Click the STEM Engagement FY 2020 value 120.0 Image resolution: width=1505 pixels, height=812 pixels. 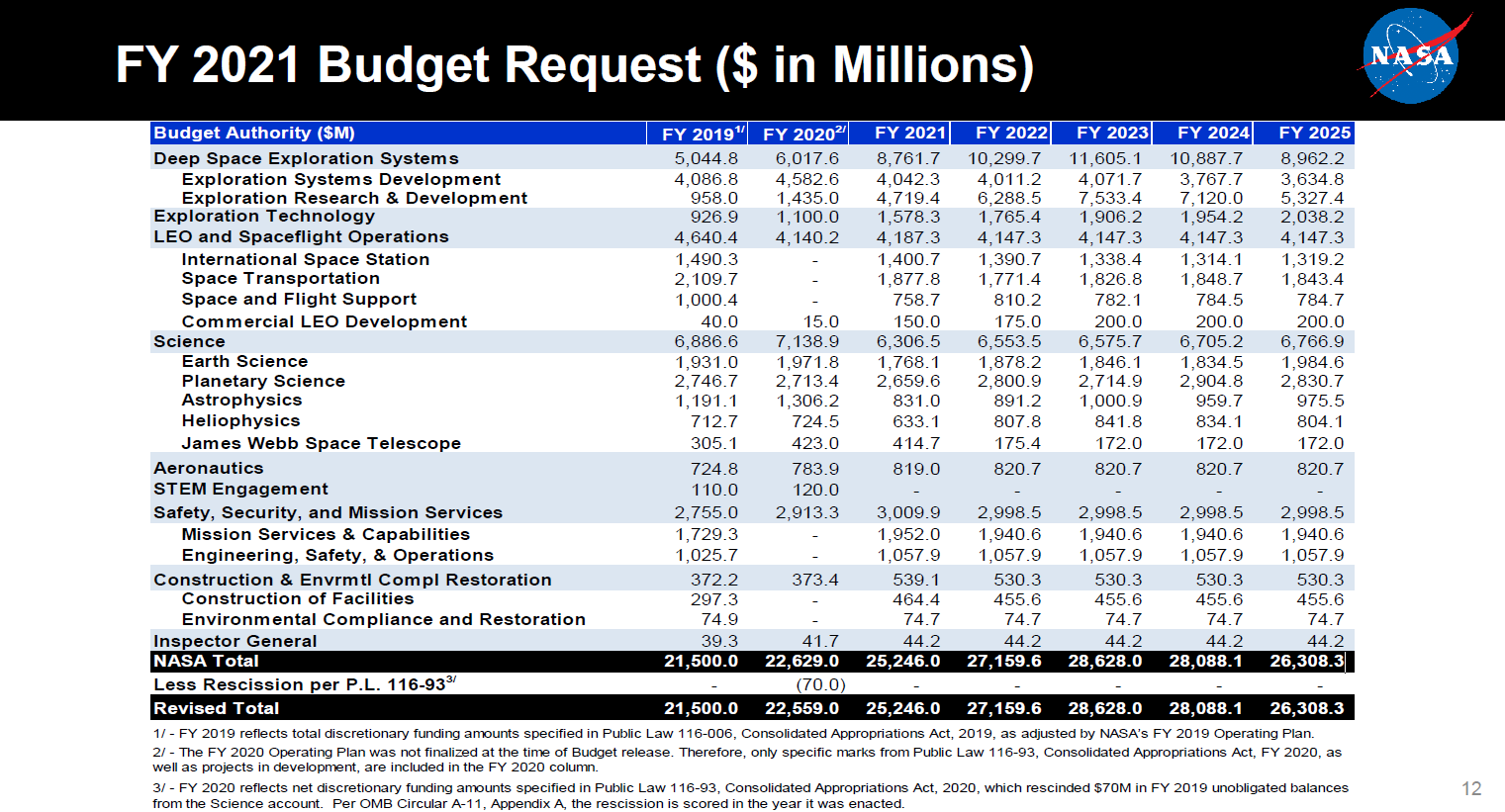coord(815,490)
